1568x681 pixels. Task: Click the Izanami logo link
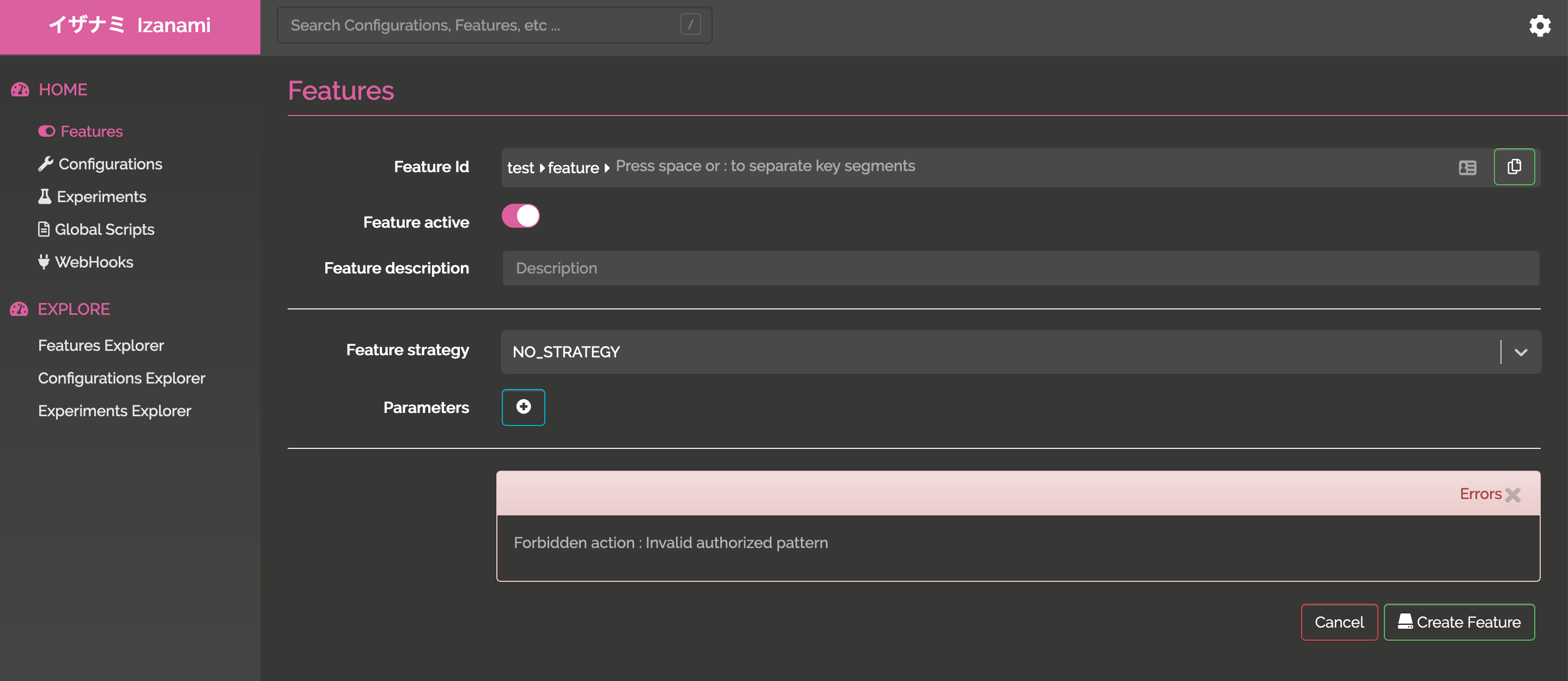coord(130,26)
